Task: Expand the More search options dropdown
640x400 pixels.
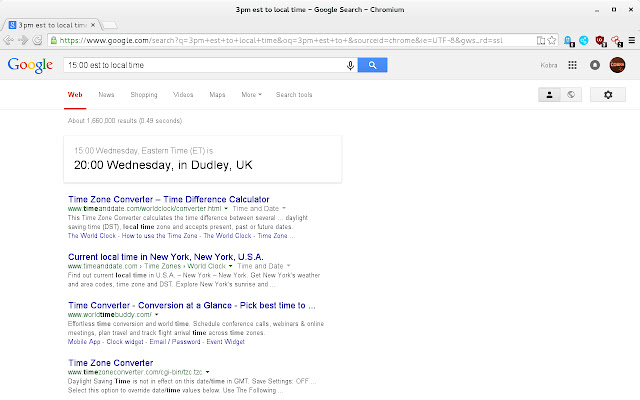Action: pos(251,95)
